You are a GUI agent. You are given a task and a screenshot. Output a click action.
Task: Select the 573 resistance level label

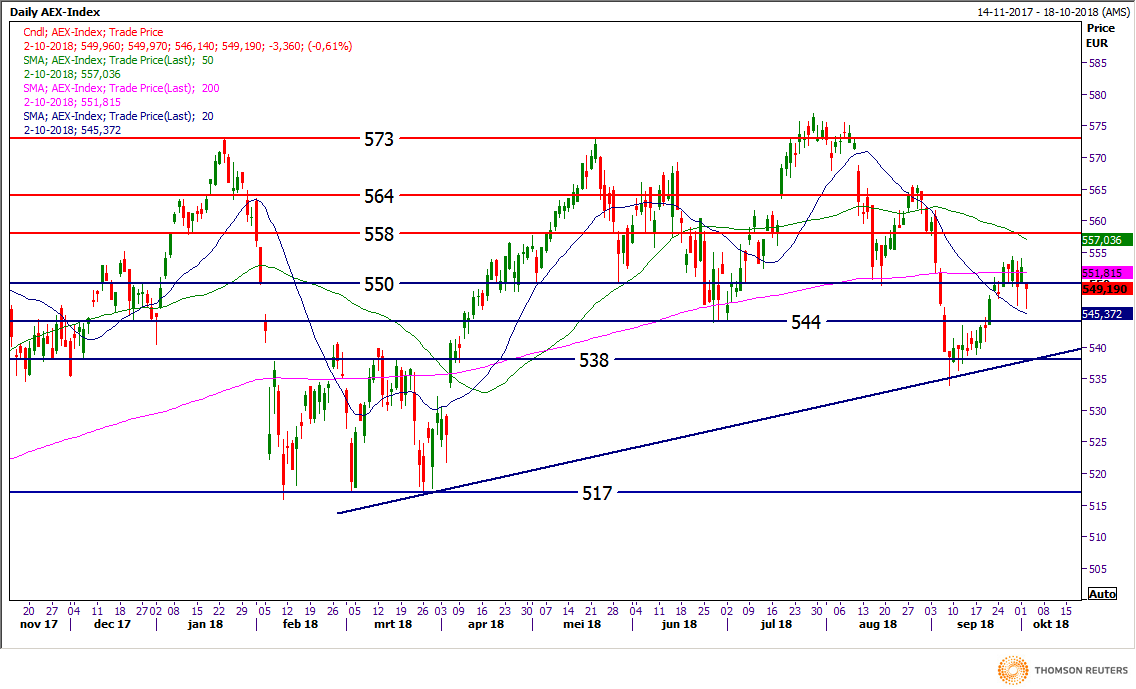(x=378, y=139)
